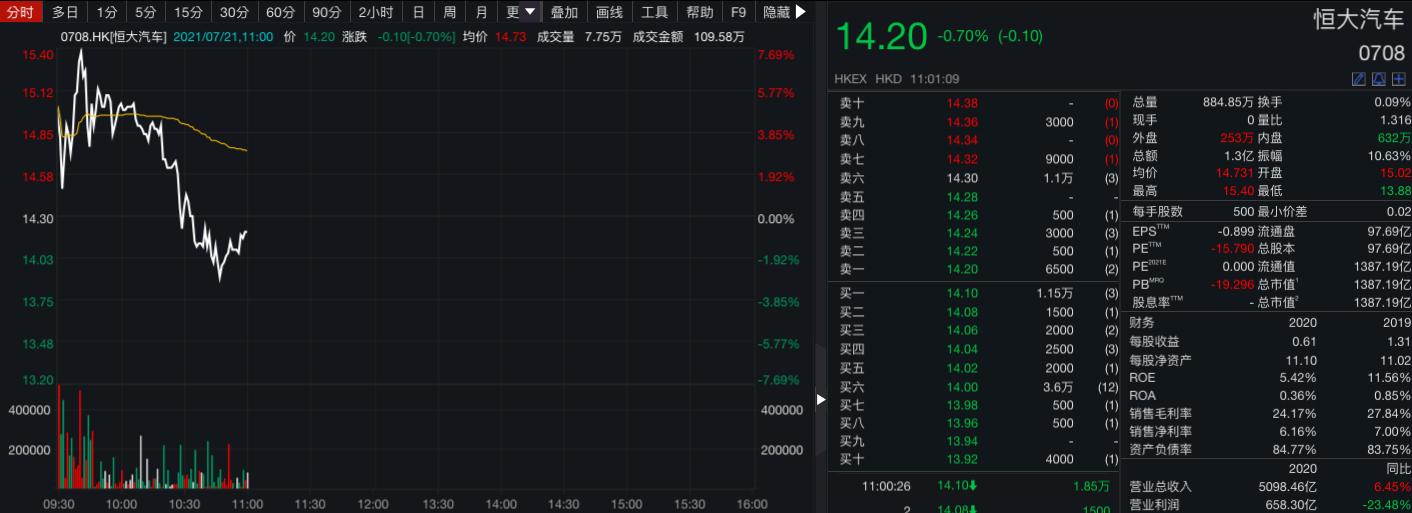Select the 分时 intraday tab
The image size is (1412, 513).
pos(22,12)
